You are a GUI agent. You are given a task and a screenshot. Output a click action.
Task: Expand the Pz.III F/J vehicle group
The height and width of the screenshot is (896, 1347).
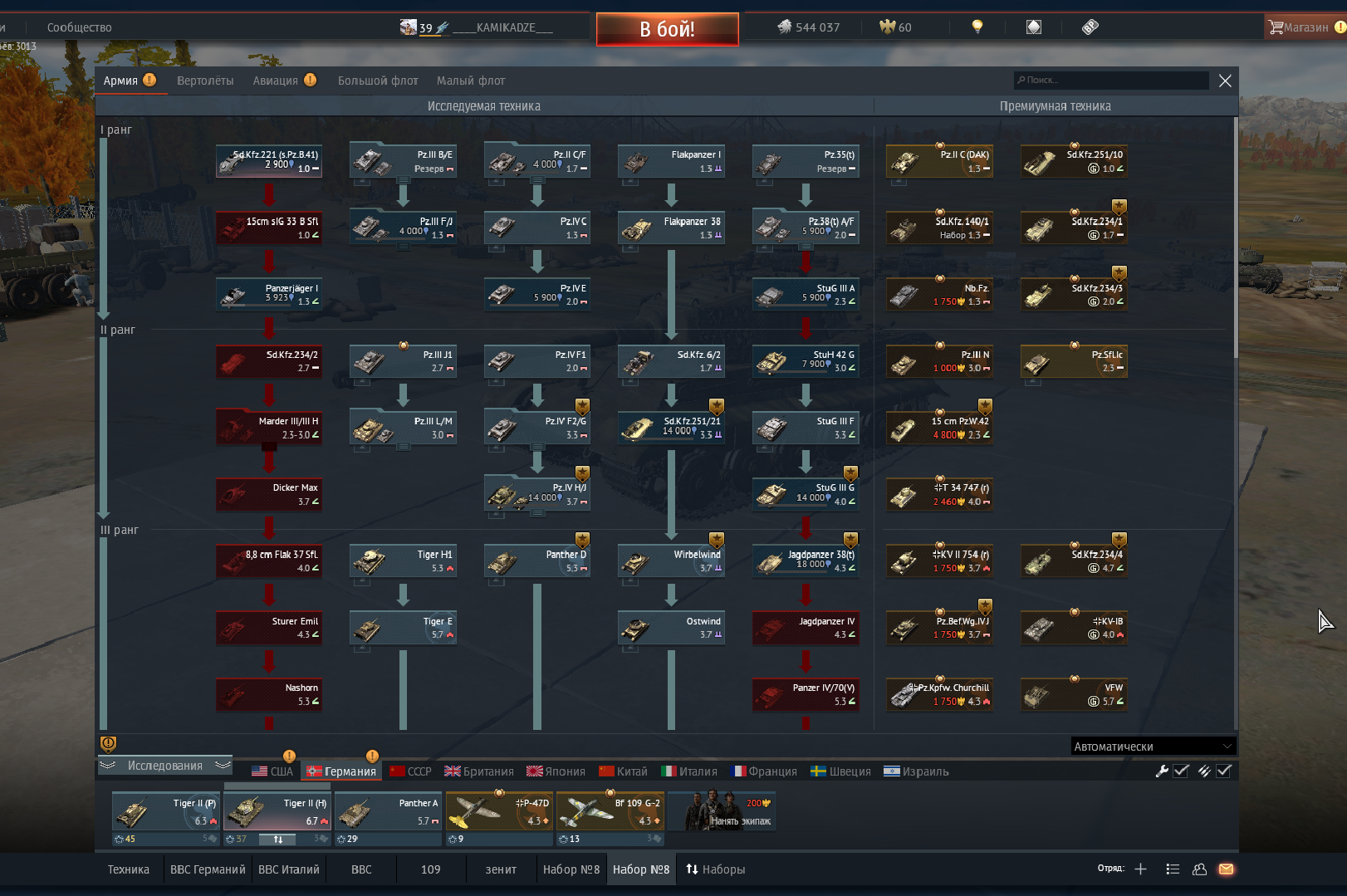tap(403, 246)
